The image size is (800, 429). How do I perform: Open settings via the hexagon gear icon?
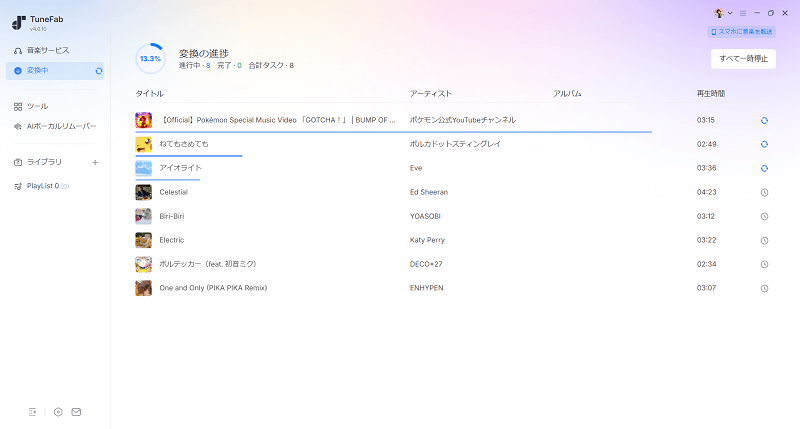pos(58,412)
